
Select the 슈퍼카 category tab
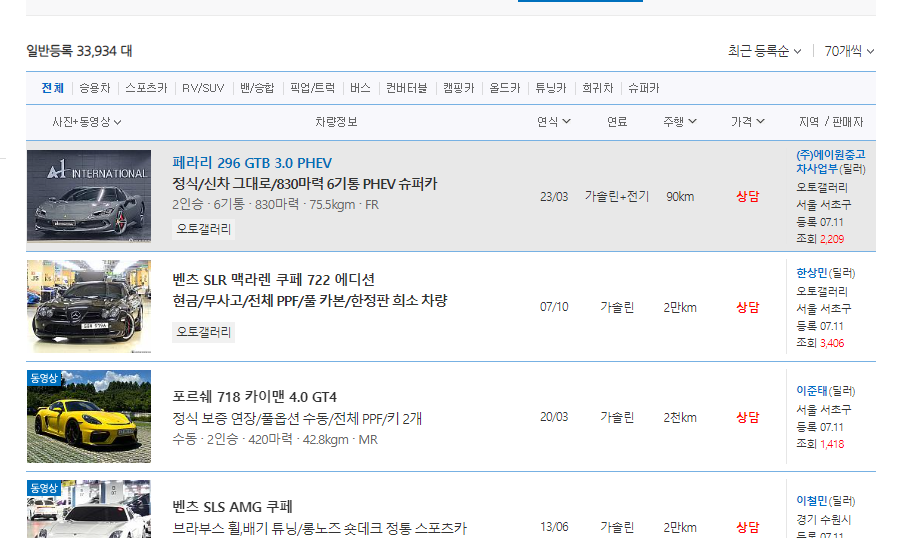coord(644,88)
